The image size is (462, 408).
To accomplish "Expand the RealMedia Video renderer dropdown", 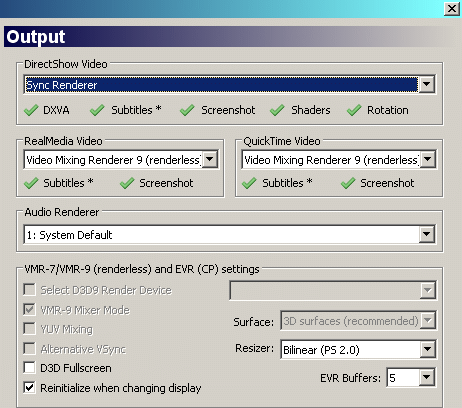I will (210, 159).
